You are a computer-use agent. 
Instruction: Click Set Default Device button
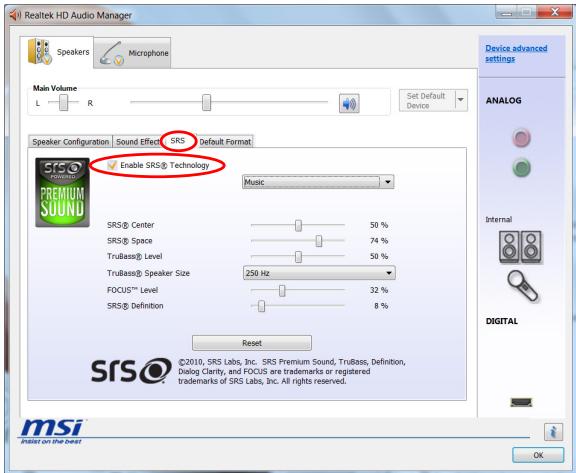click(427, 100)
